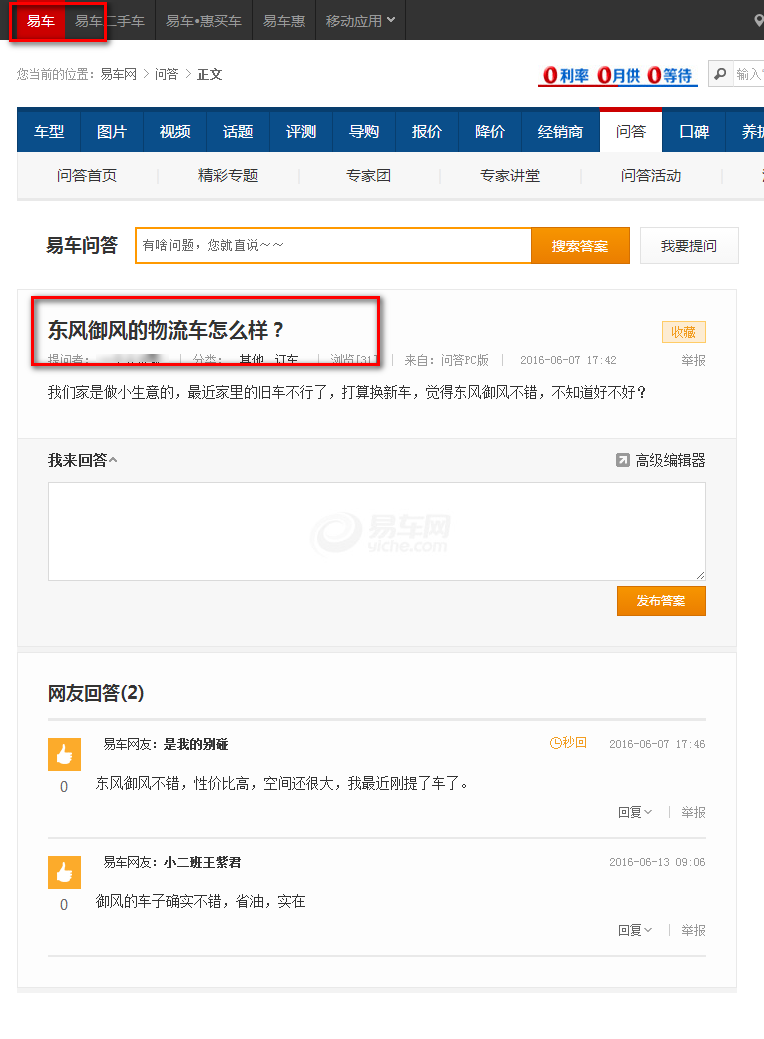Click the 发布答案 submit button
The width and height of the screenshot is (764, 1039).
pyautogui.click(x=661, y=600)
